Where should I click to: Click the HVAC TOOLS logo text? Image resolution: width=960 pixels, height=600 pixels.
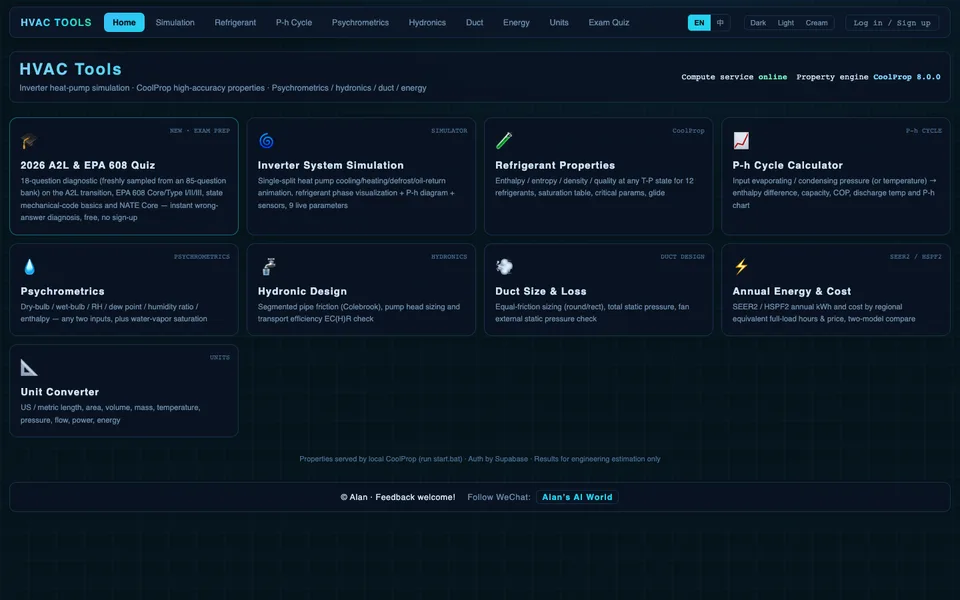[x=56, y=23]
